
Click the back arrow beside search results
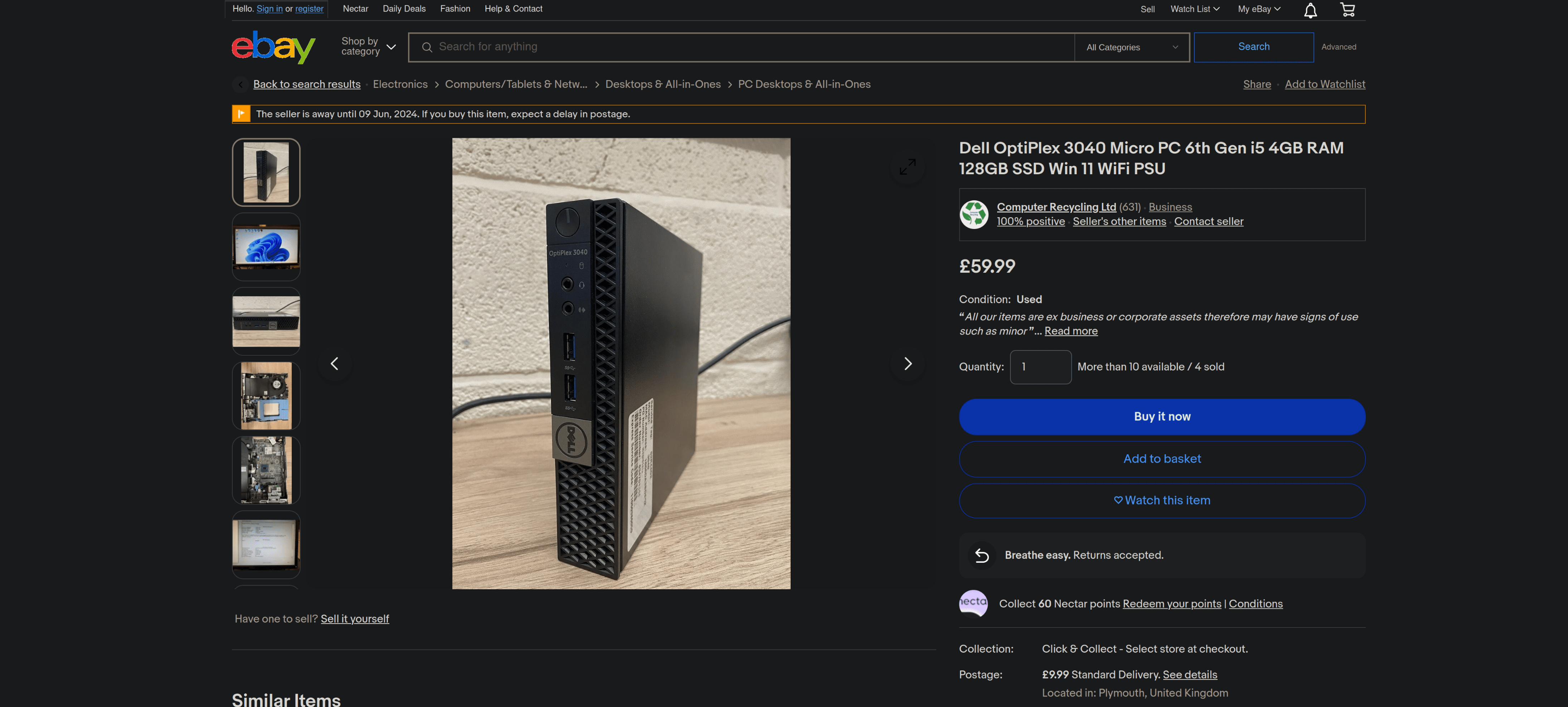click(241, 85)
